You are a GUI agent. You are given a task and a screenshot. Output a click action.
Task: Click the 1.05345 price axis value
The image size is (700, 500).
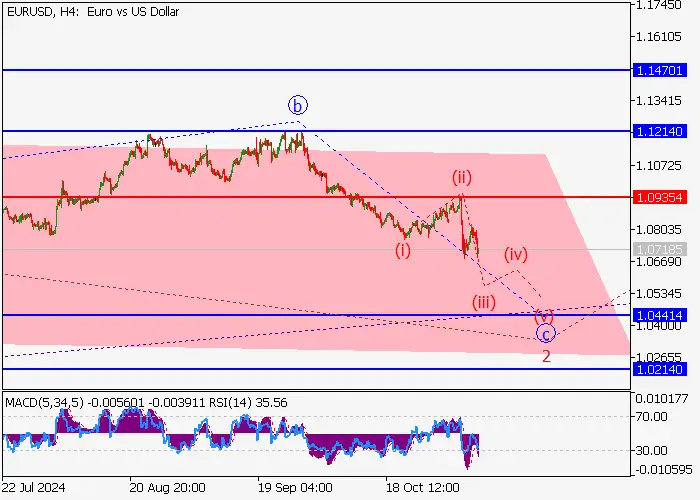659,294
